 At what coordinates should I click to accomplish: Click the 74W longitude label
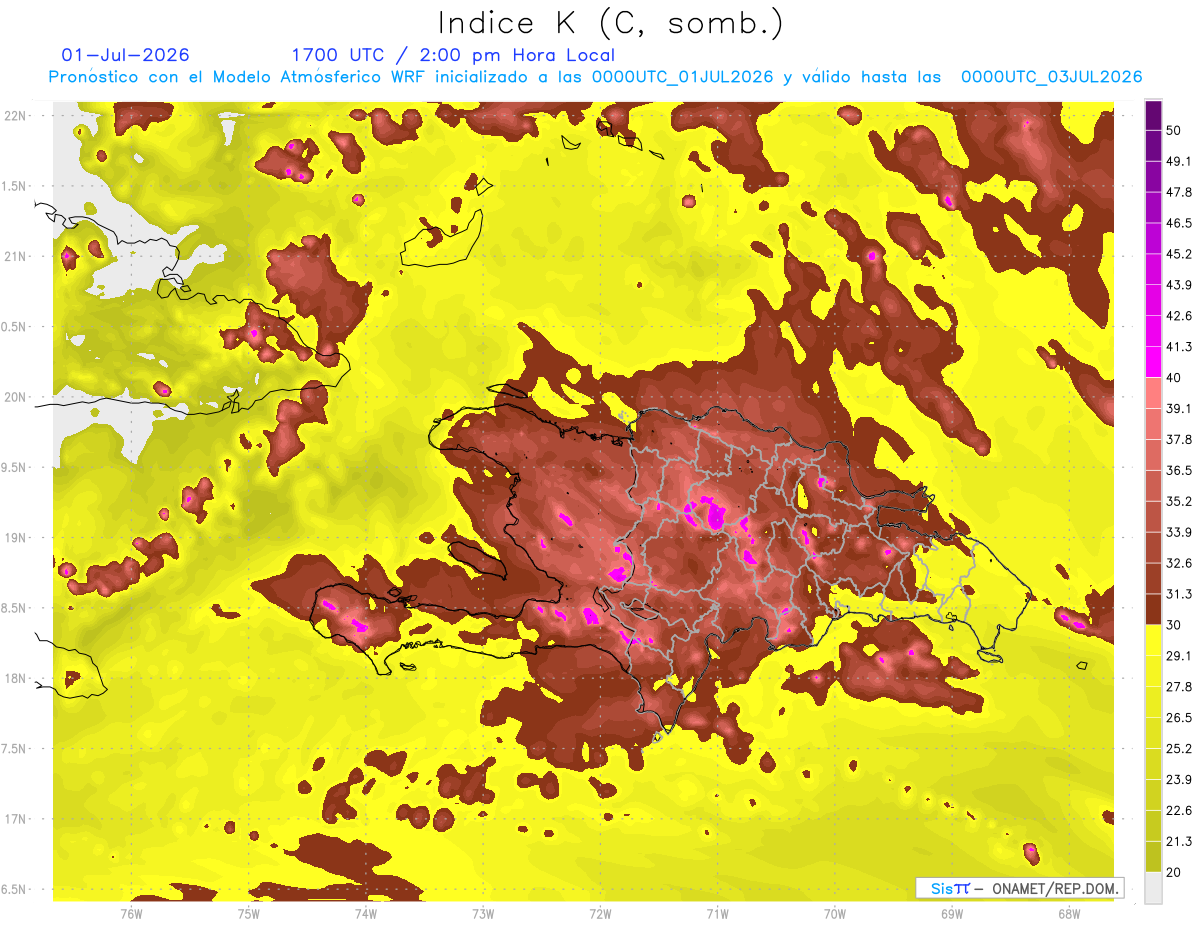coord(365,913)
